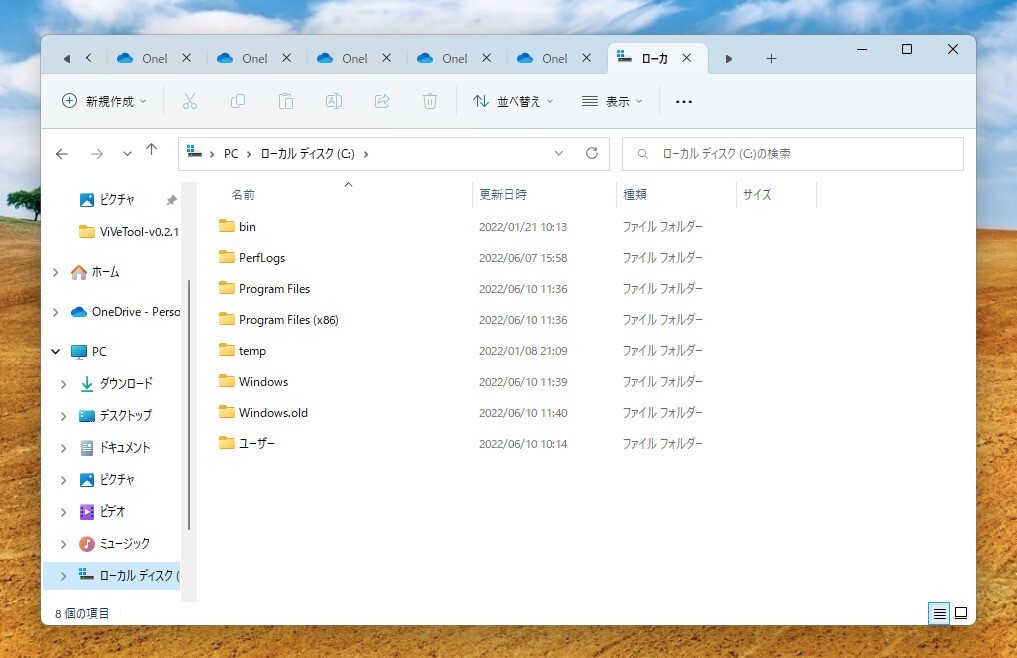Click ローカル ディスク (C:) breadcrumb
The image size is (1017, 658).
pyautogui.click(x=307, y=154)
